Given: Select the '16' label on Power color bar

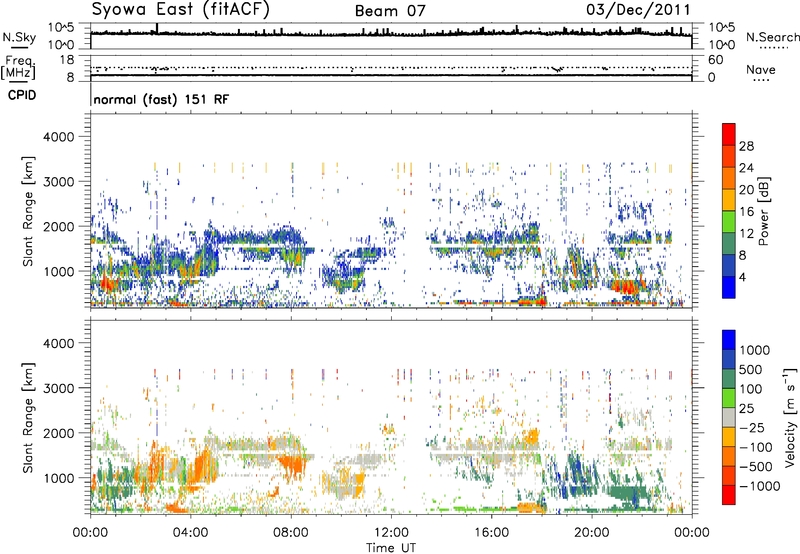Looking at the screenshot, I should [x=746, y=212].
